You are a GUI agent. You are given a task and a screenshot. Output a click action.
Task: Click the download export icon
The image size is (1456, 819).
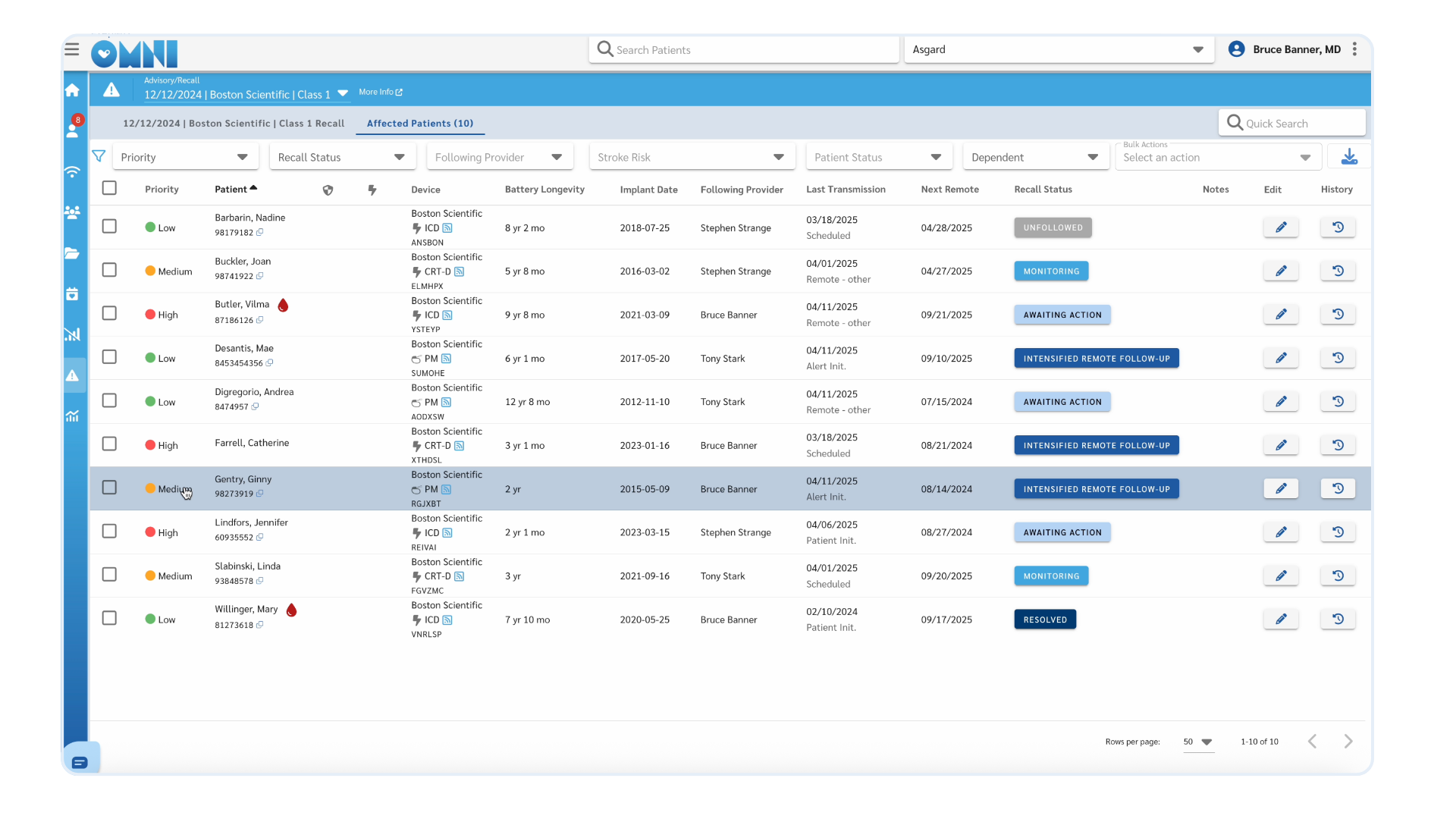(x=1349, y=157)
